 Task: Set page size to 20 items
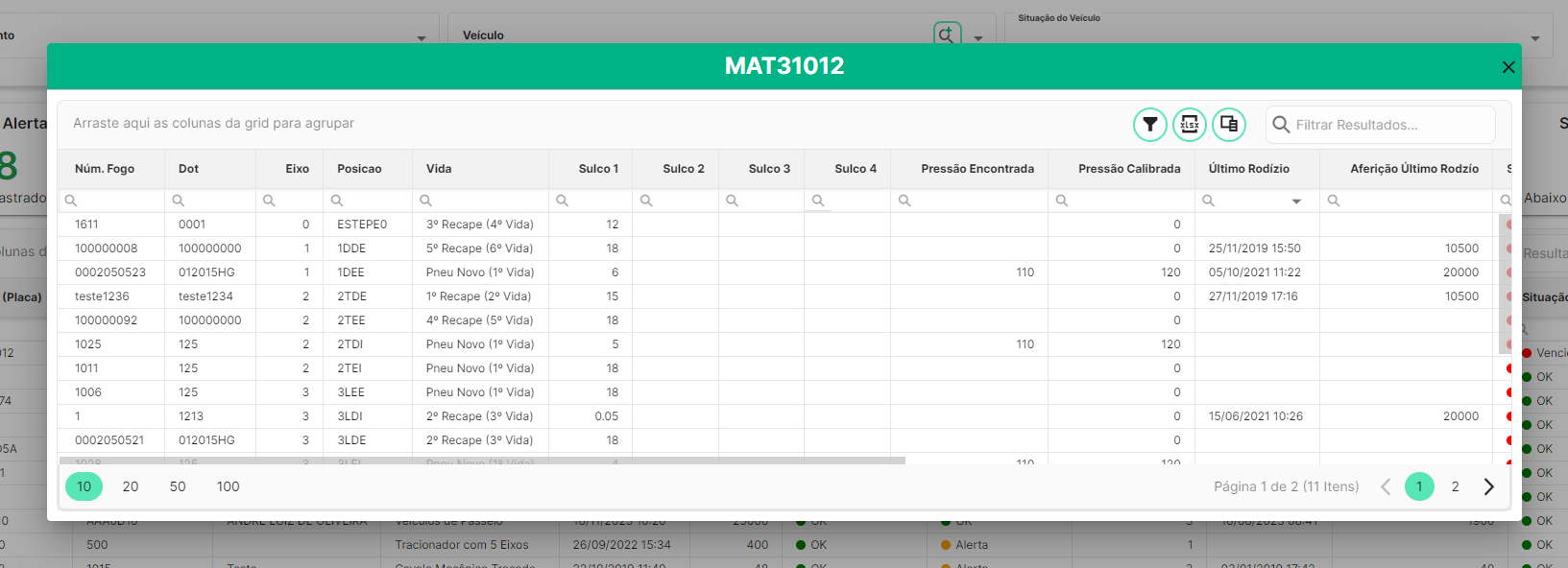131,486
